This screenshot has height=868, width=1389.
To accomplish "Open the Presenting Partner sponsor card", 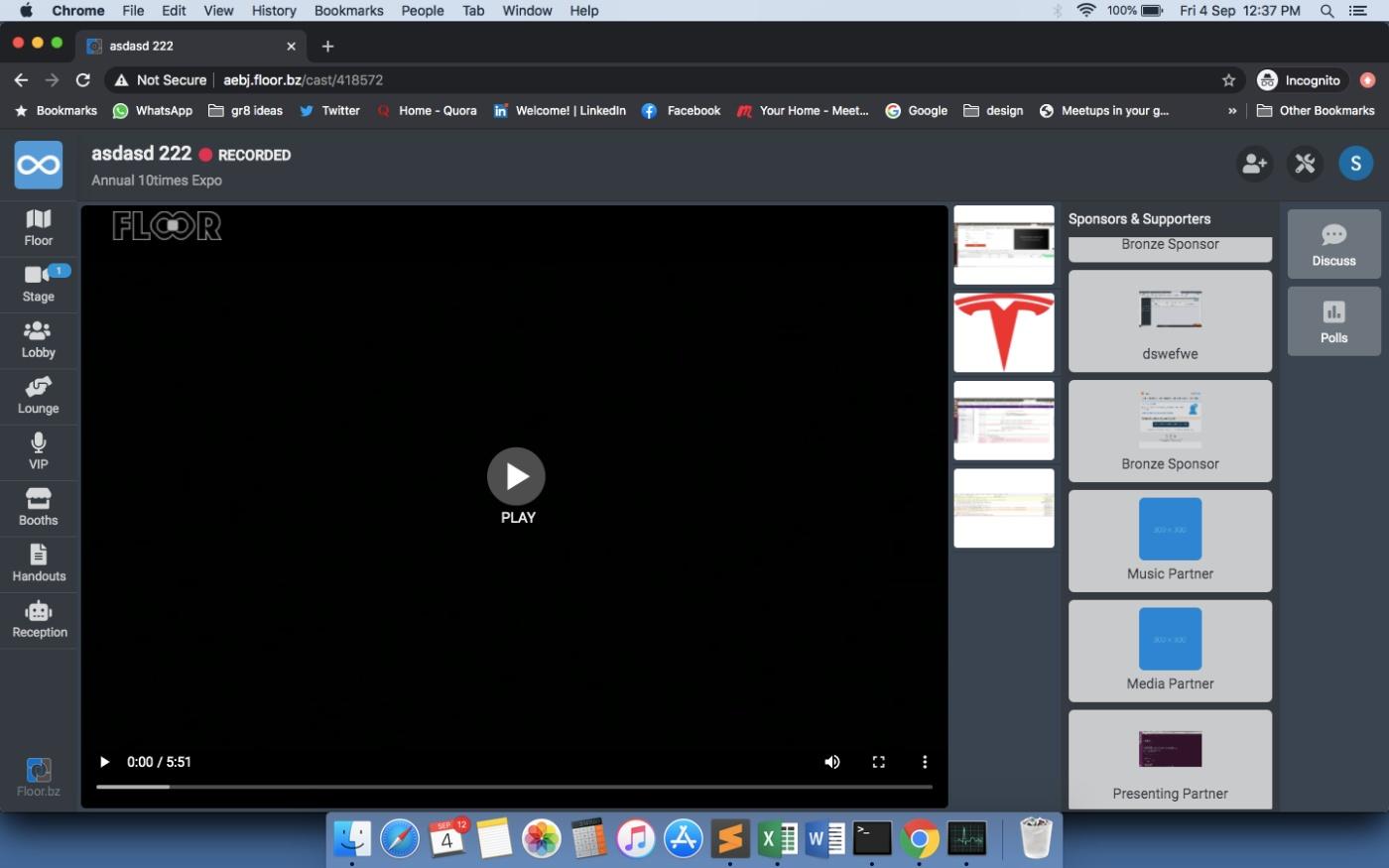I will pos(1170,760).
